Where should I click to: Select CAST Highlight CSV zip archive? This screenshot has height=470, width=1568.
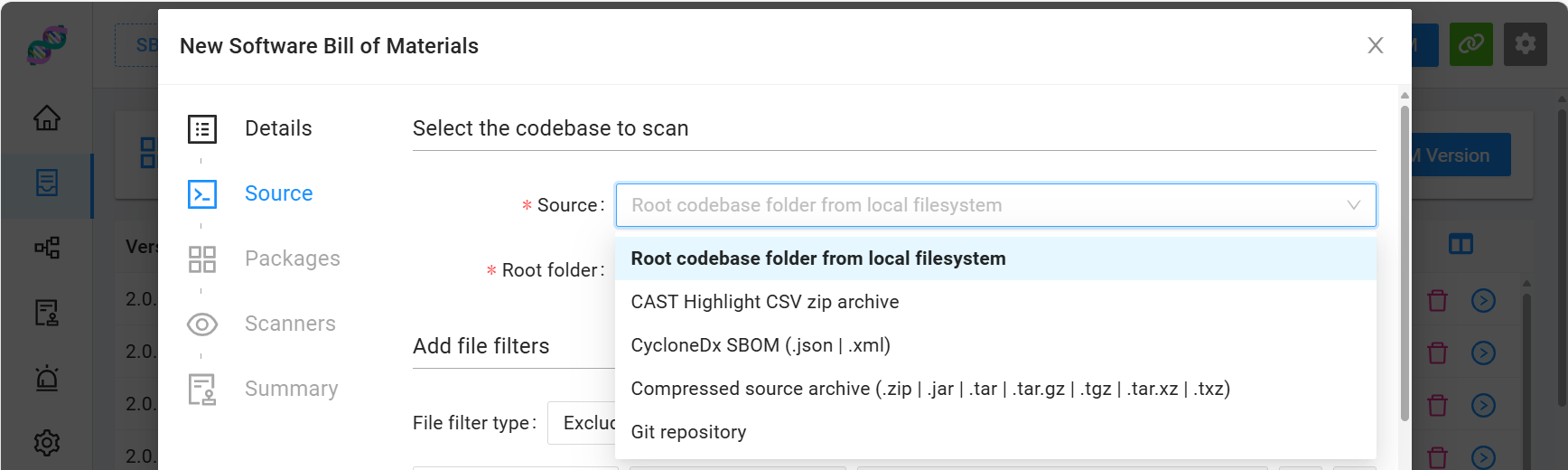[x=764, y=302]
